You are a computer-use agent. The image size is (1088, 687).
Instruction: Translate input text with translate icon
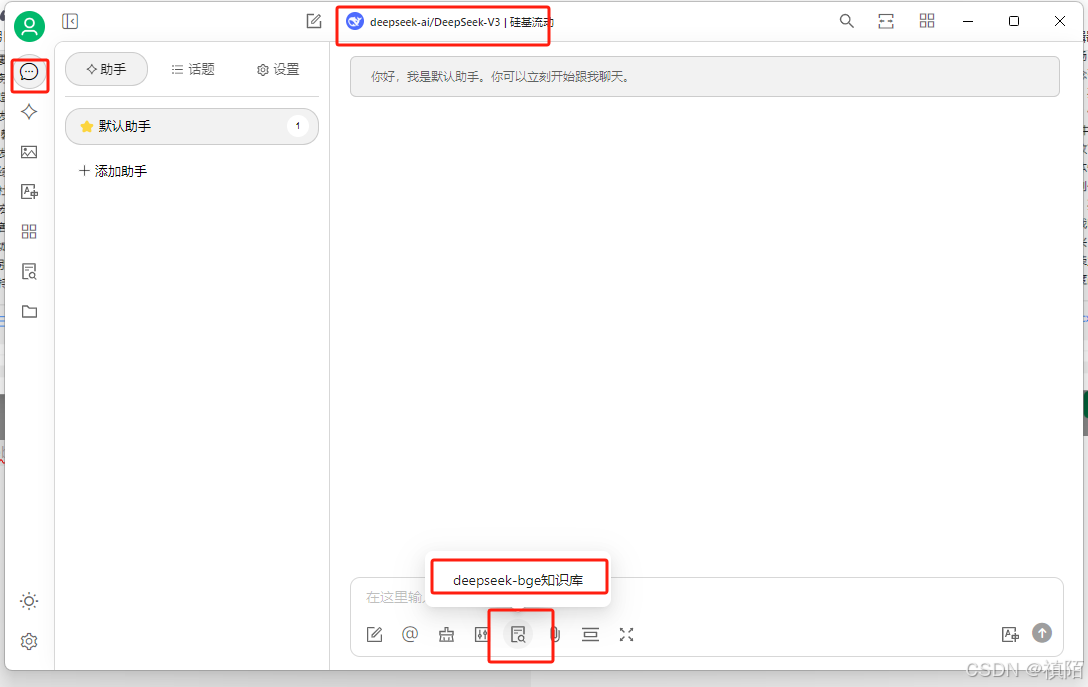1010,634
